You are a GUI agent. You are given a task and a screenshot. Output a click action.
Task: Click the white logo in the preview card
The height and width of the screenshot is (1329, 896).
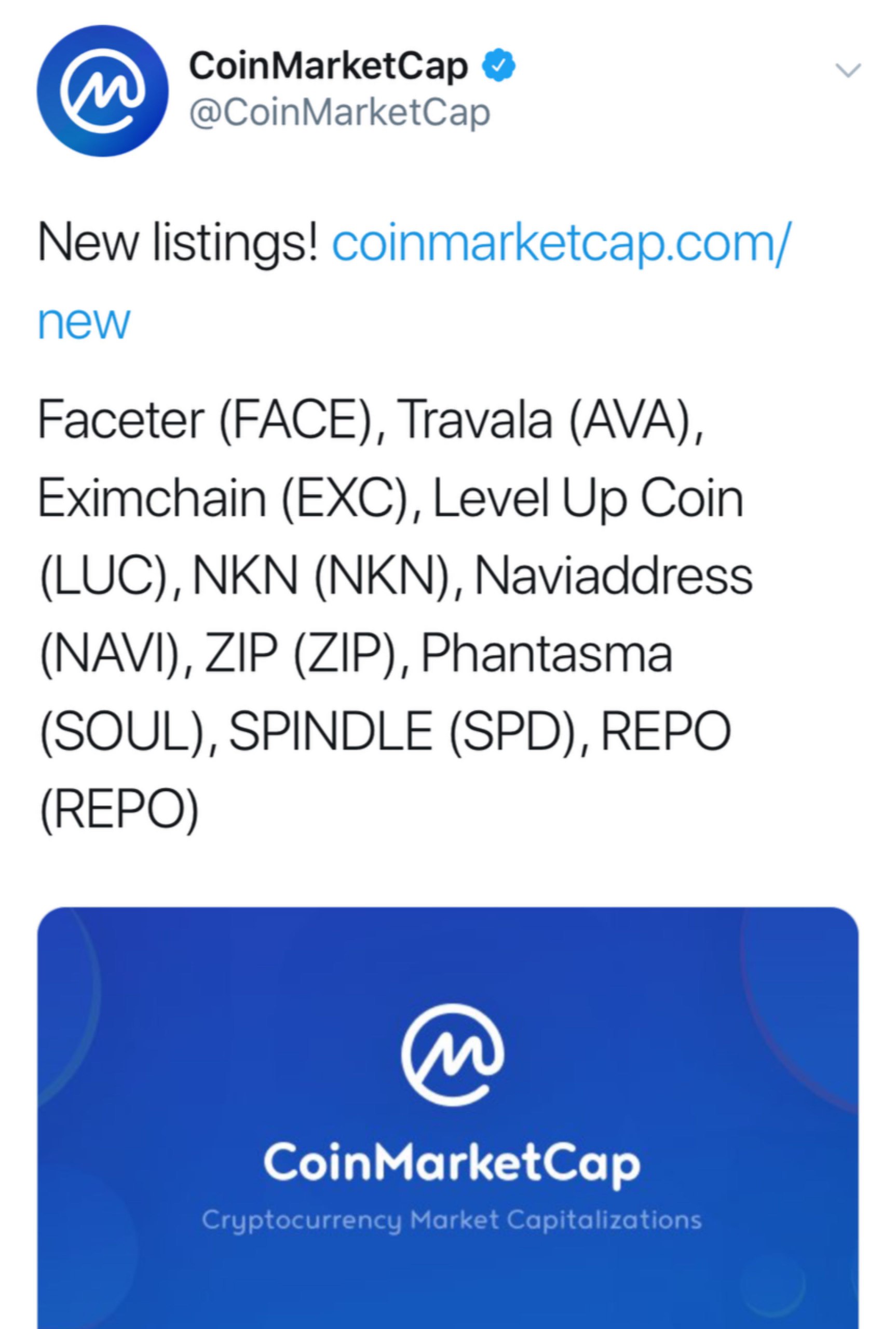(x=453, y=1055)
